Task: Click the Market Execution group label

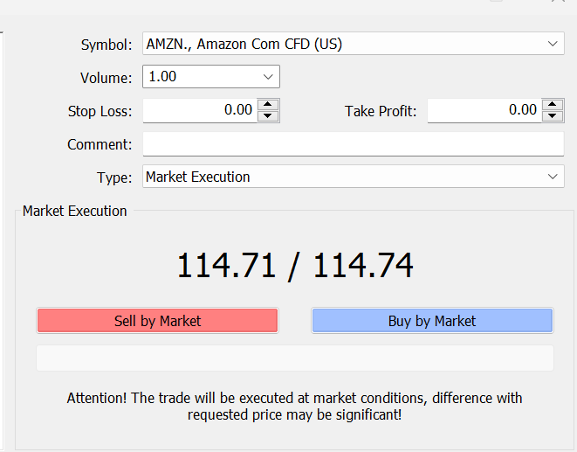Action: tap(75, 211)
